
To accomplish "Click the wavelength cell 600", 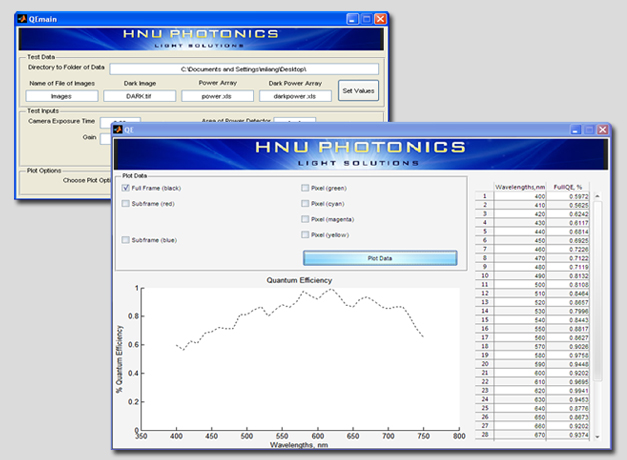I will tap(520, 373).
